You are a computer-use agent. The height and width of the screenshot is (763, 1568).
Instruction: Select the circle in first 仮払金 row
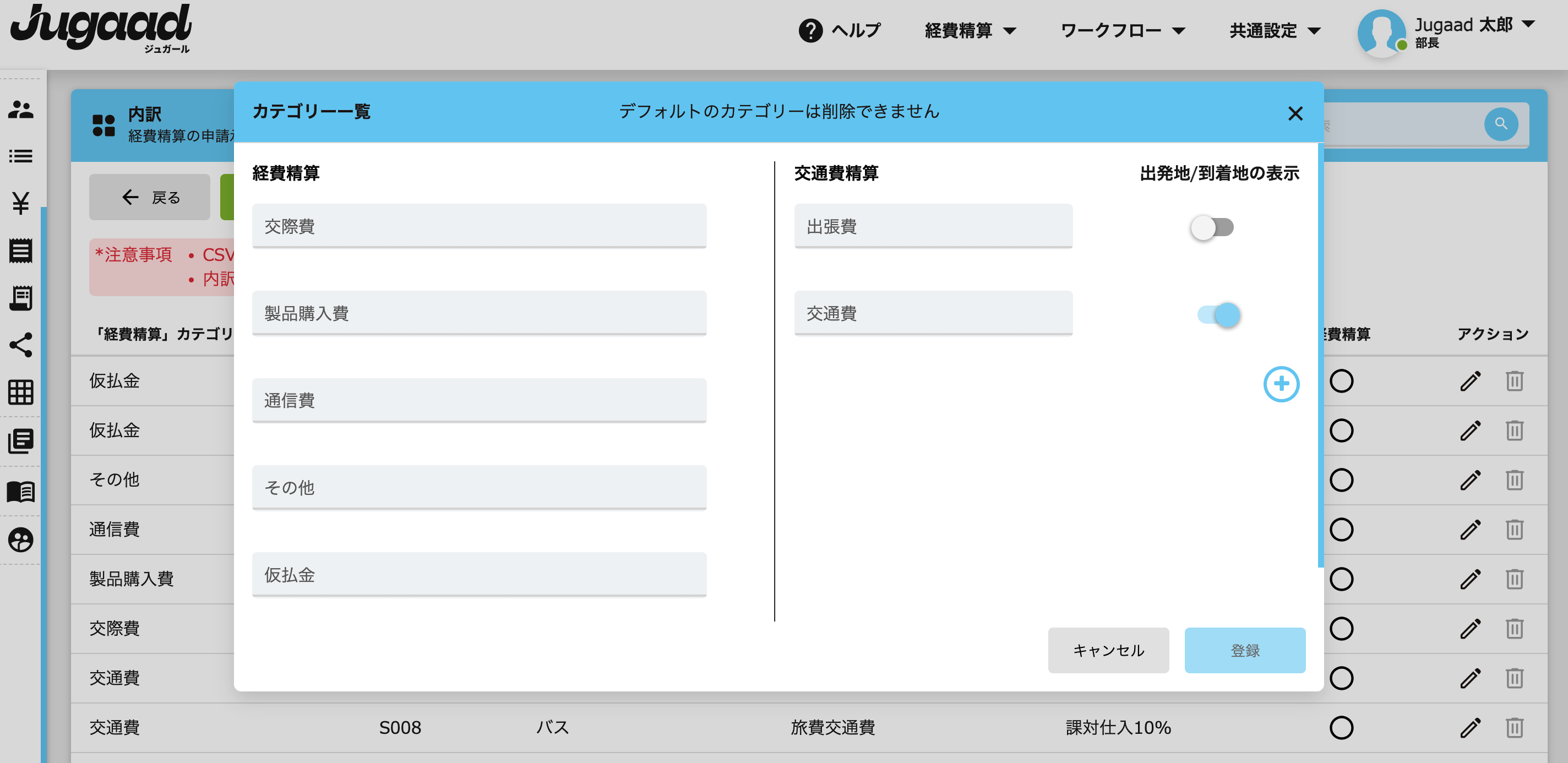coord(1341,381)
